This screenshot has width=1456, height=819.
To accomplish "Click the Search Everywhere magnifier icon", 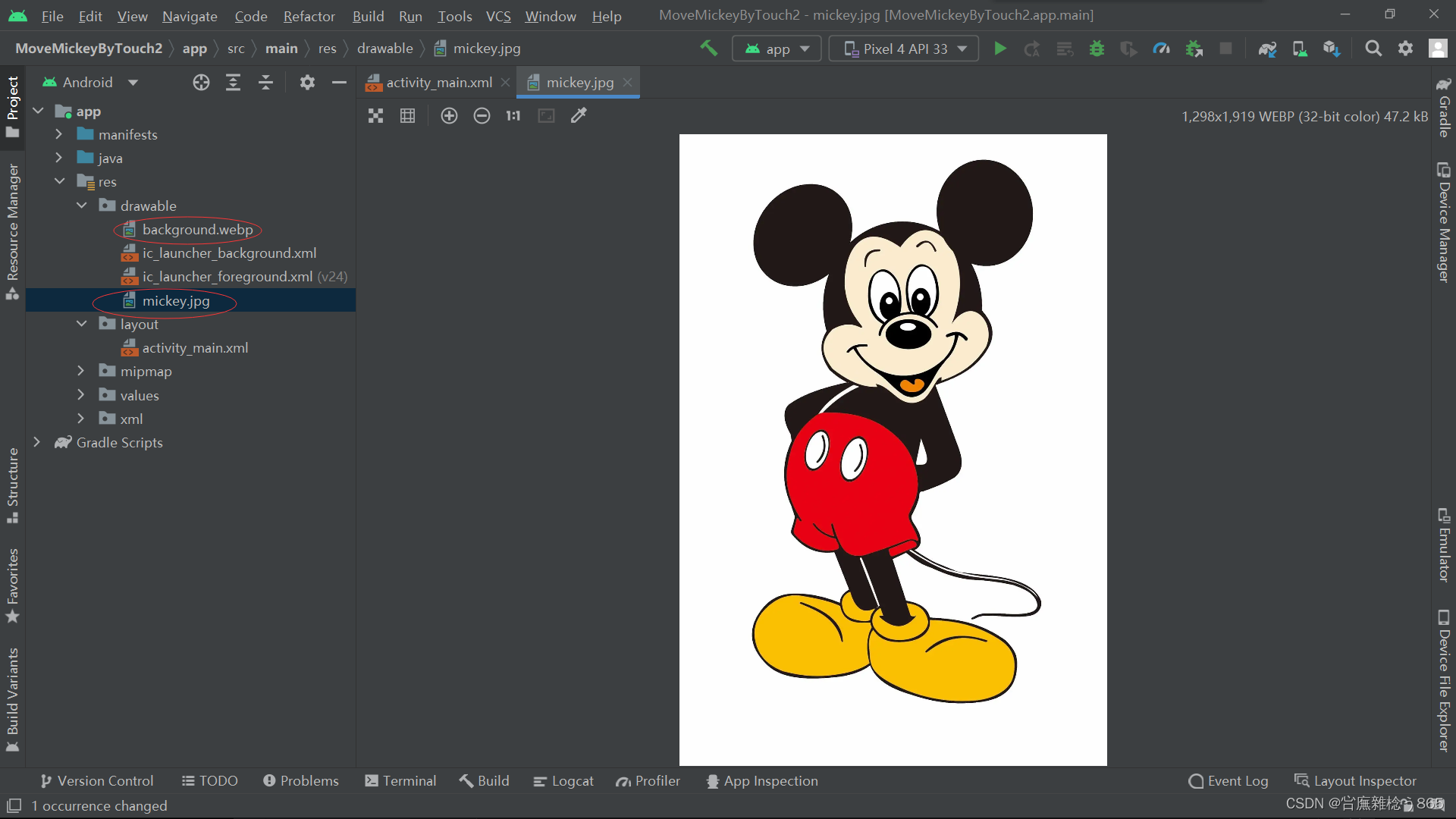I will point(1373,49).
